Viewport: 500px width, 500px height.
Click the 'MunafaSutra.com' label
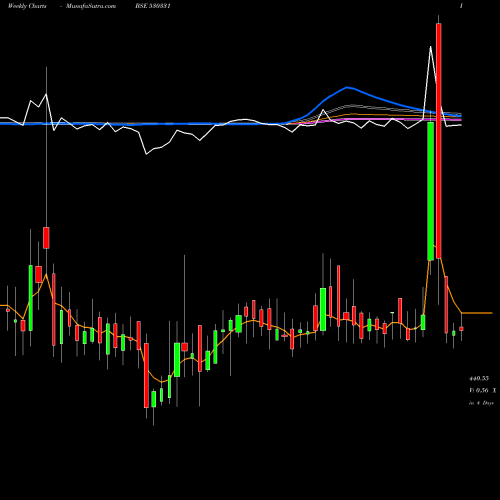(91, 6)
